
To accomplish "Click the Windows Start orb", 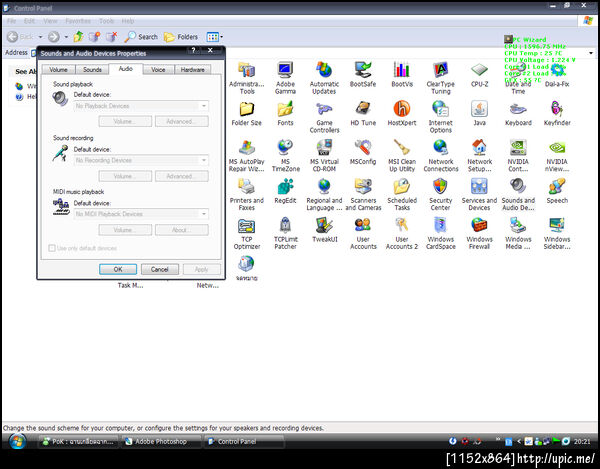I will point(17,441).
